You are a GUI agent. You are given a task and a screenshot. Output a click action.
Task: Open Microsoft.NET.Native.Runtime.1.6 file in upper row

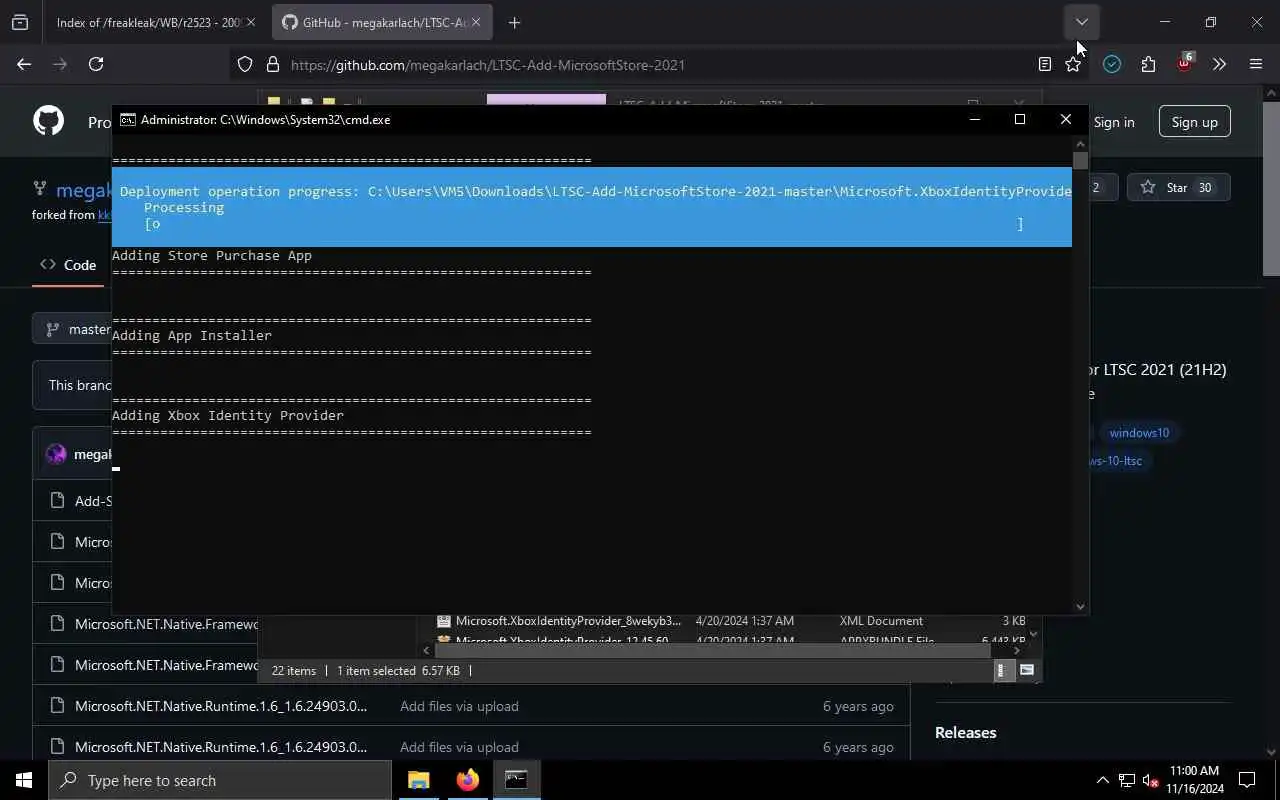coord(221,706)
